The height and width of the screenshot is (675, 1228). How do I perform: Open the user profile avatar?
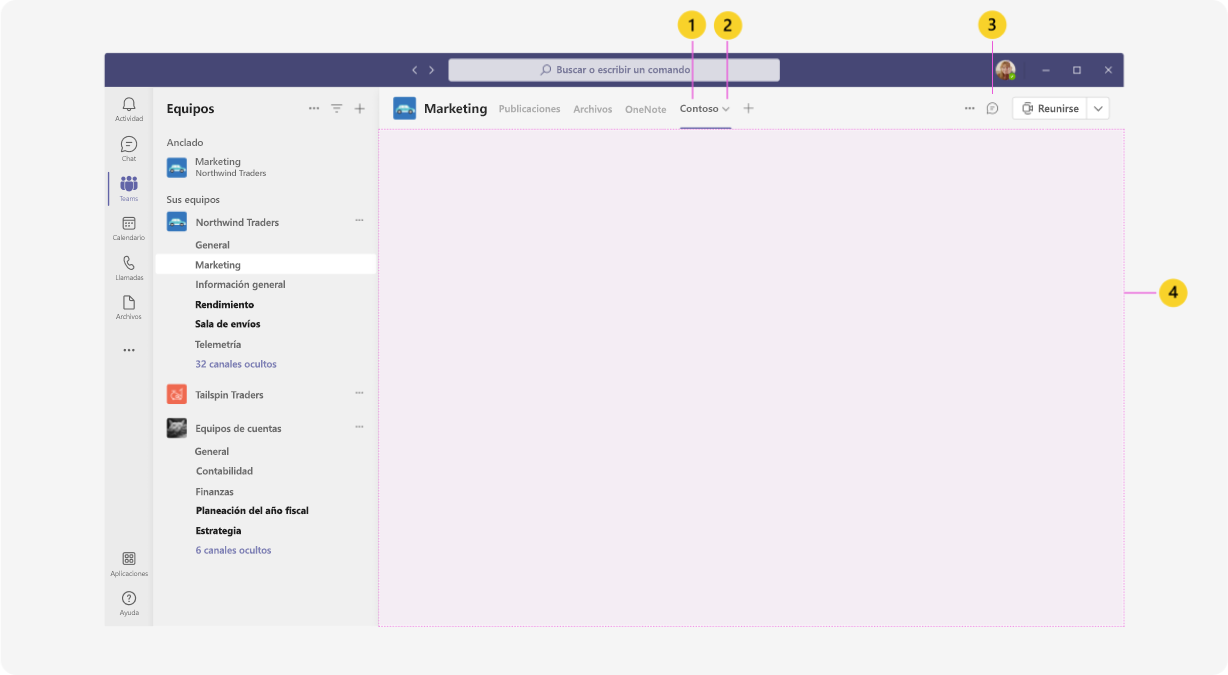(x=1005, y=70)
